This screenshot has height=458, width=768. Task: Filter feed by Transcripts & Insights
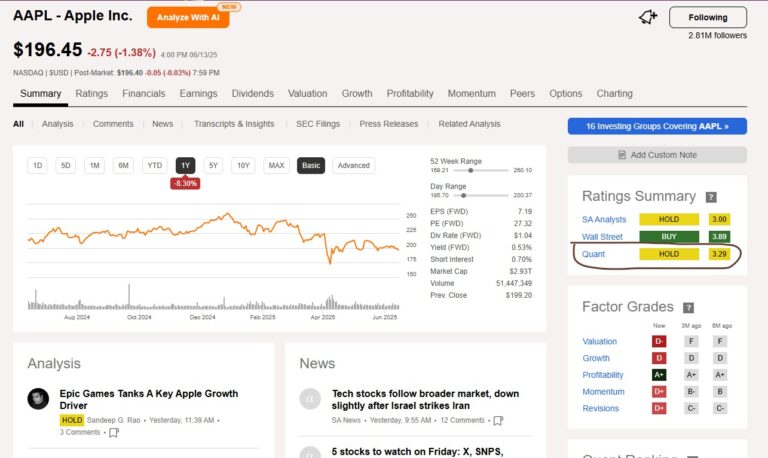(x=234, y=124)
